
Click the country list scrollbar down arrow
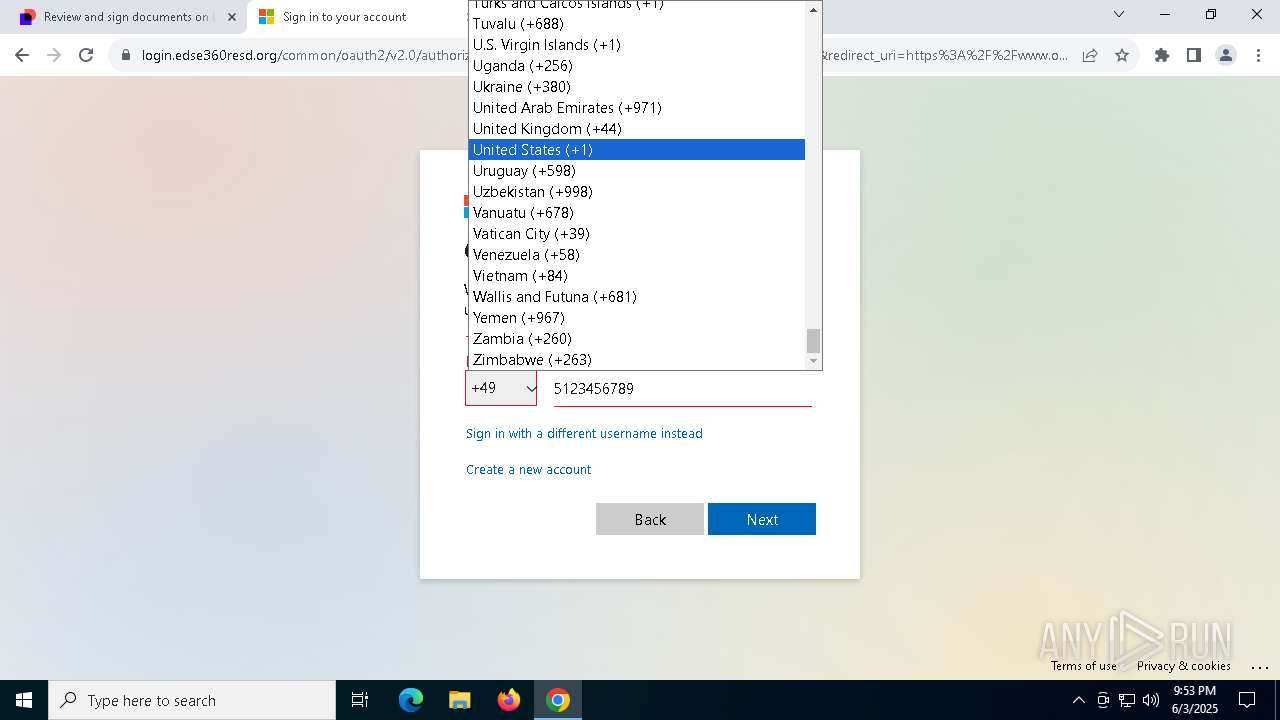pos(813,361)
